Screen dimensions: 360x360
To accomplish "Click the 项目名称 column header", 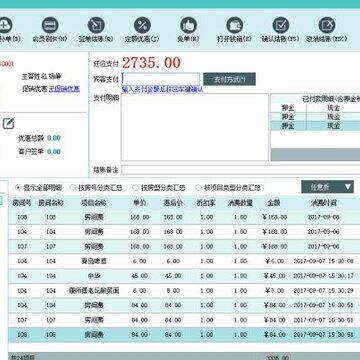I will tap(94, 203).
